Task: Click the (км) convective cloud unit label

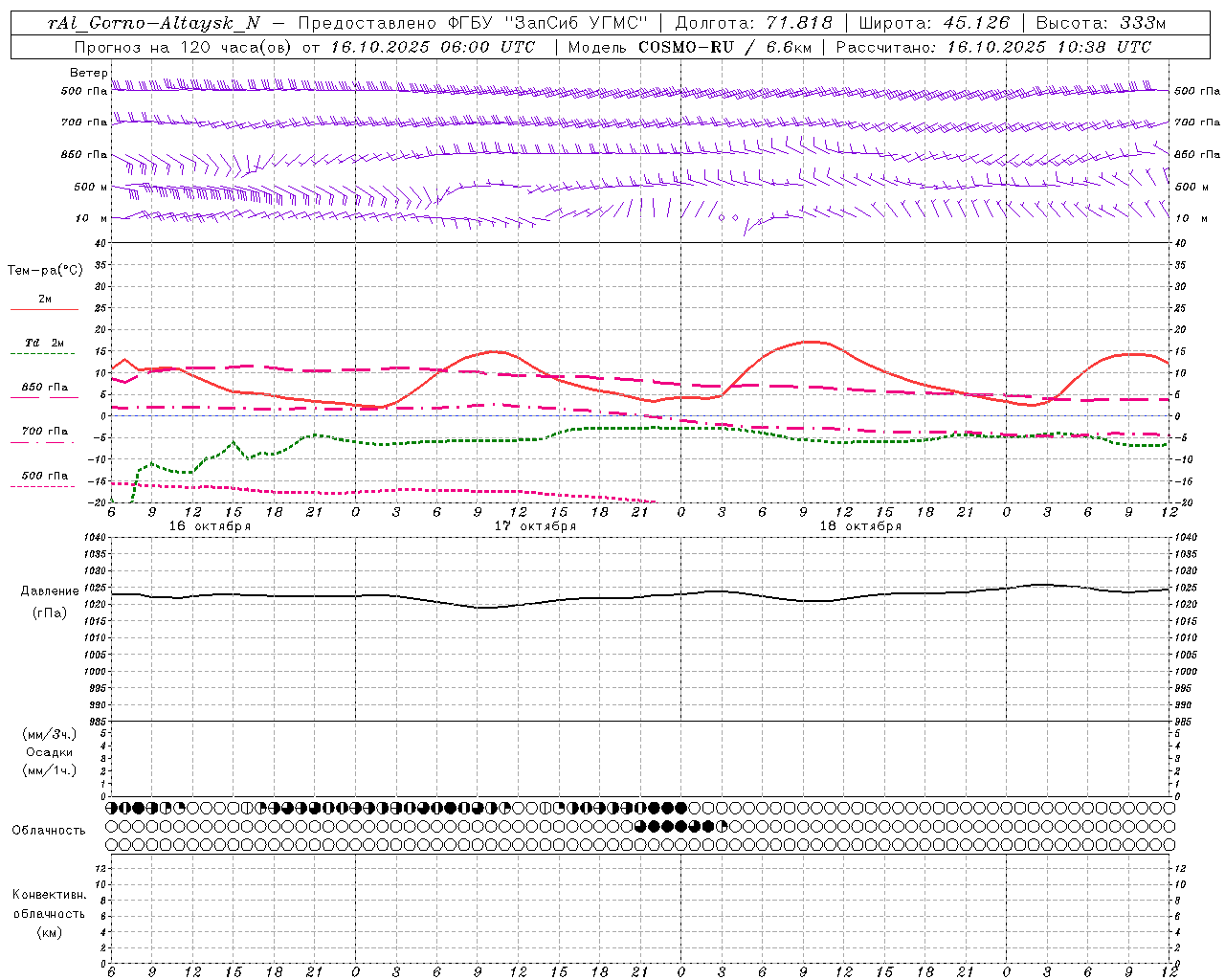Action: tap(49, 932)
